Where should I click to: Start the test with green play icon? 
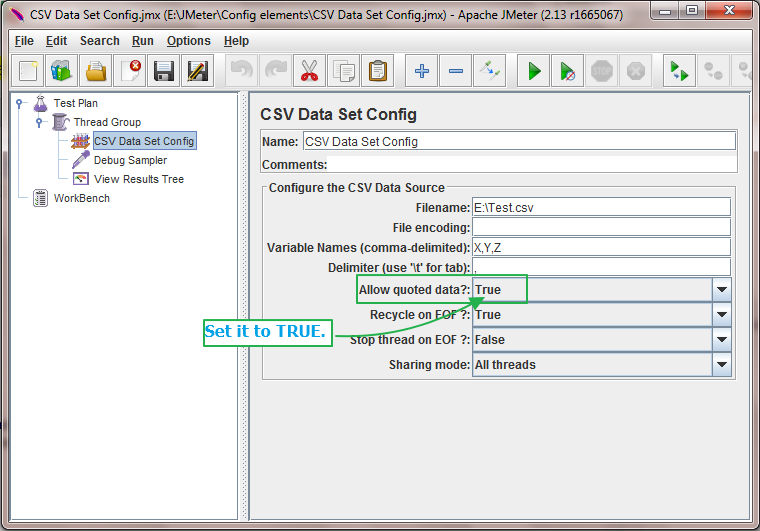[x=534, y=71]
